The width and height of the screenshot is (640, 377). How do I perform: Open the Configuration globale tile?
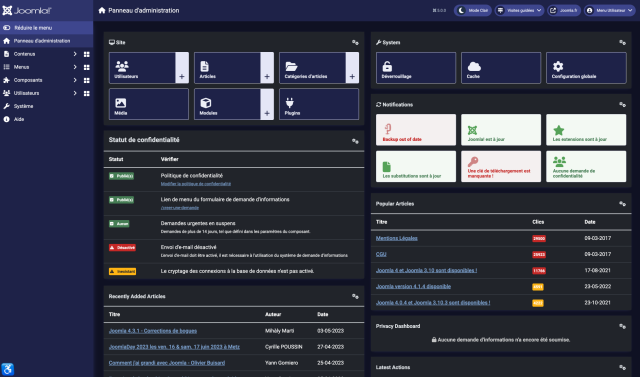click(x=586, y=68)
